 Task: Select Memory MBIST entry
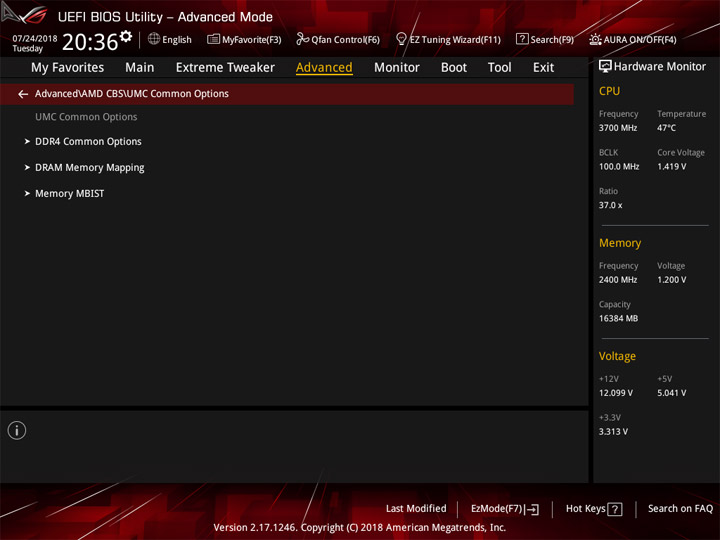coord(69,193)
